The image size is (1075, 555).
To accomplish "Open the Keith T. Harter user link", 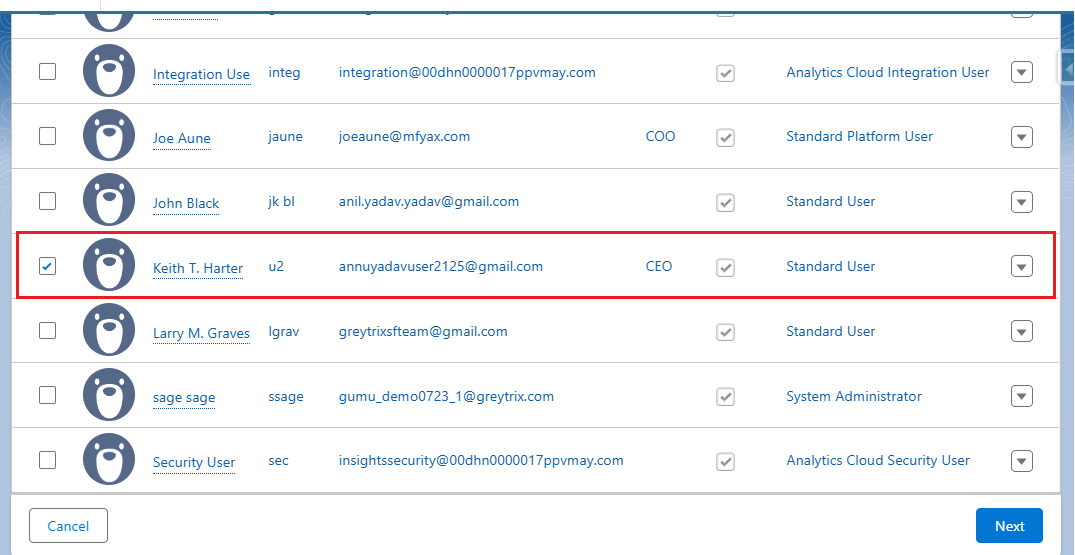I will coord(197,268).
